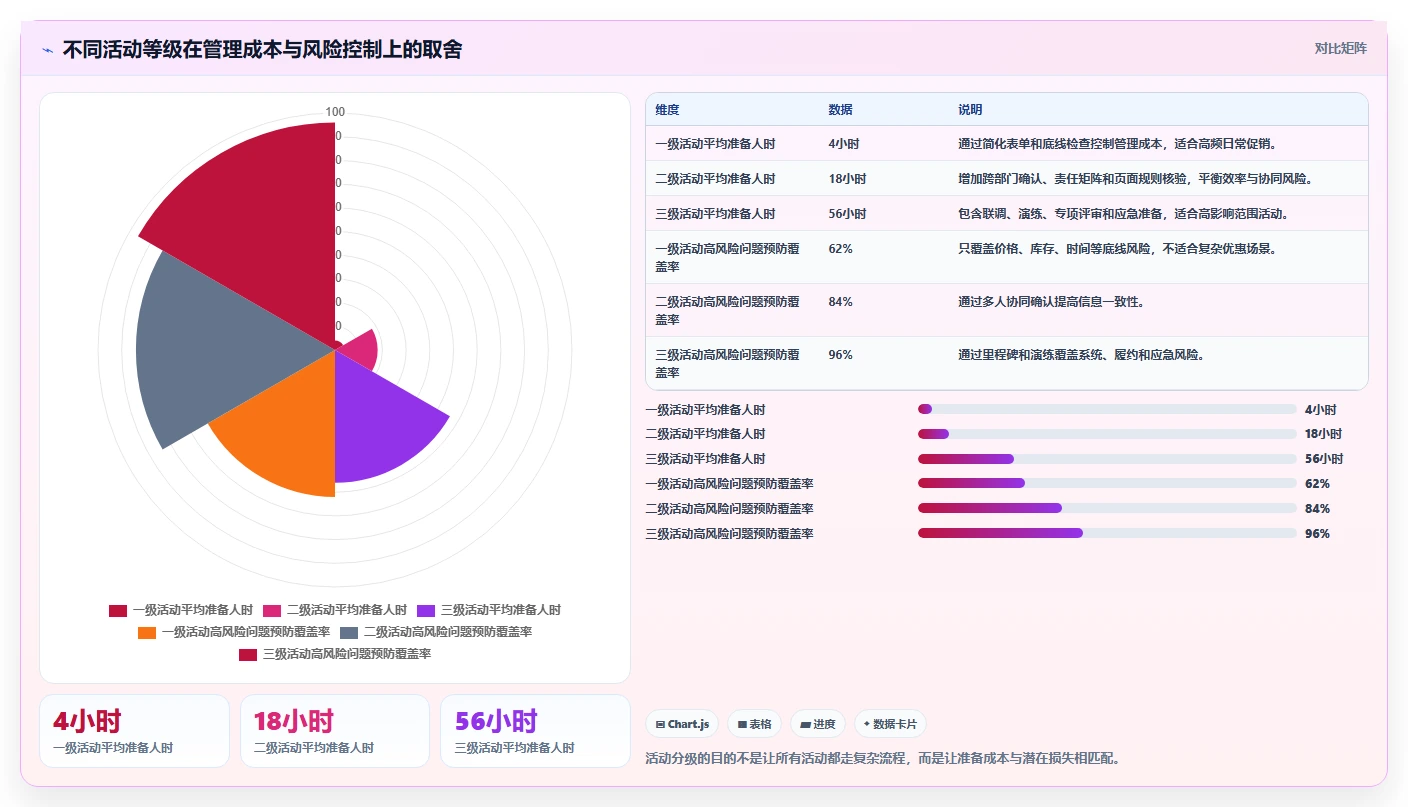Click the 对比矩阵 label in the header
The width and height of the screenshot is (1408, 807).
pyautogui.click(x=1340, y=48)
